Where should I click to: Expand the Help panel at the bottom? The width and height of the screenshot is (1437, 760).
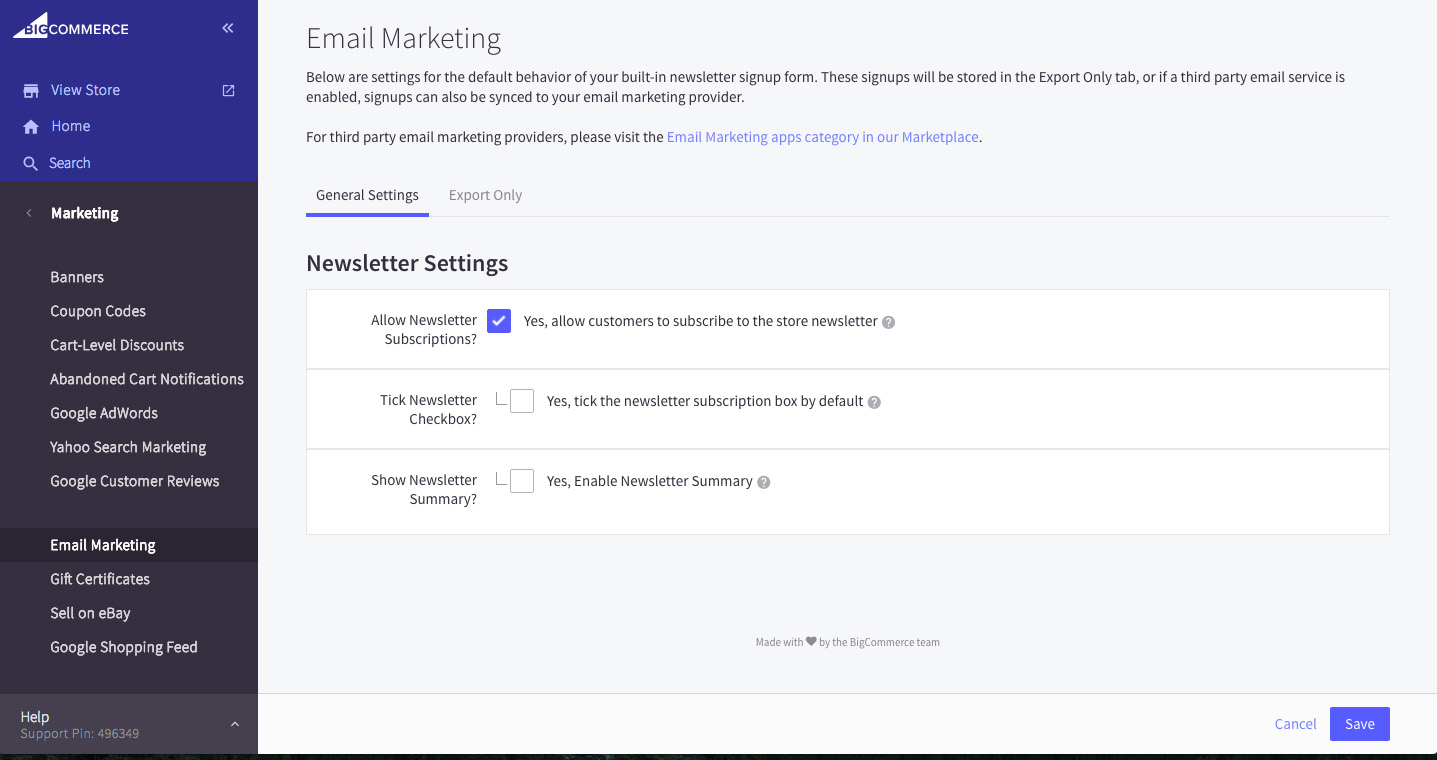(234, 723)
